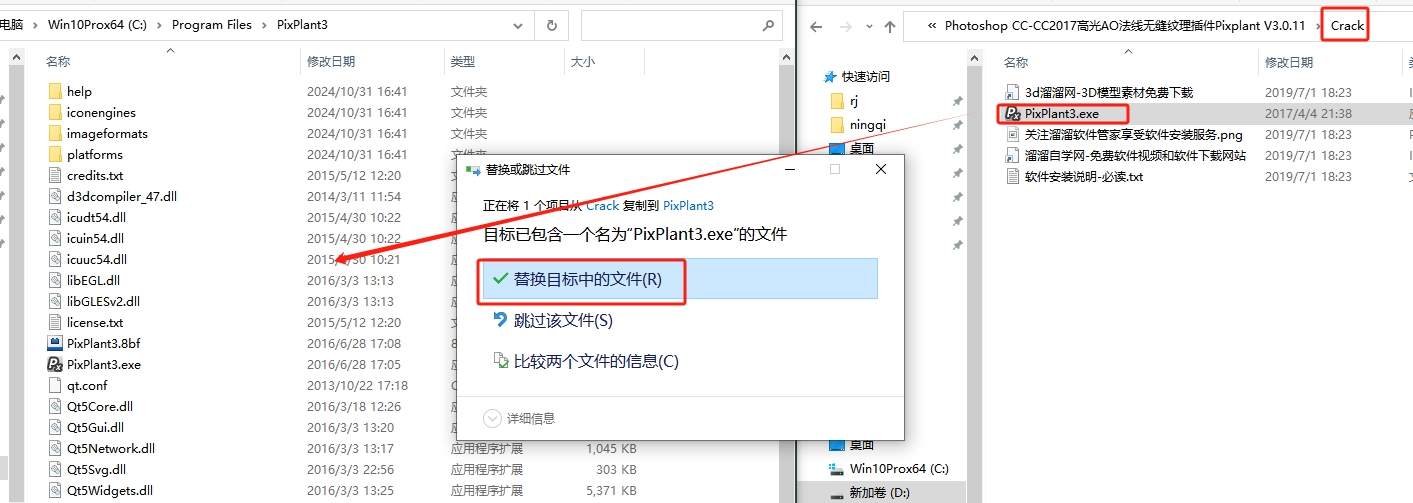The width and height of the screenshot is (1413, 503).
Task: Sort left window by 名称 column
Action: click(x=58, y=61)
